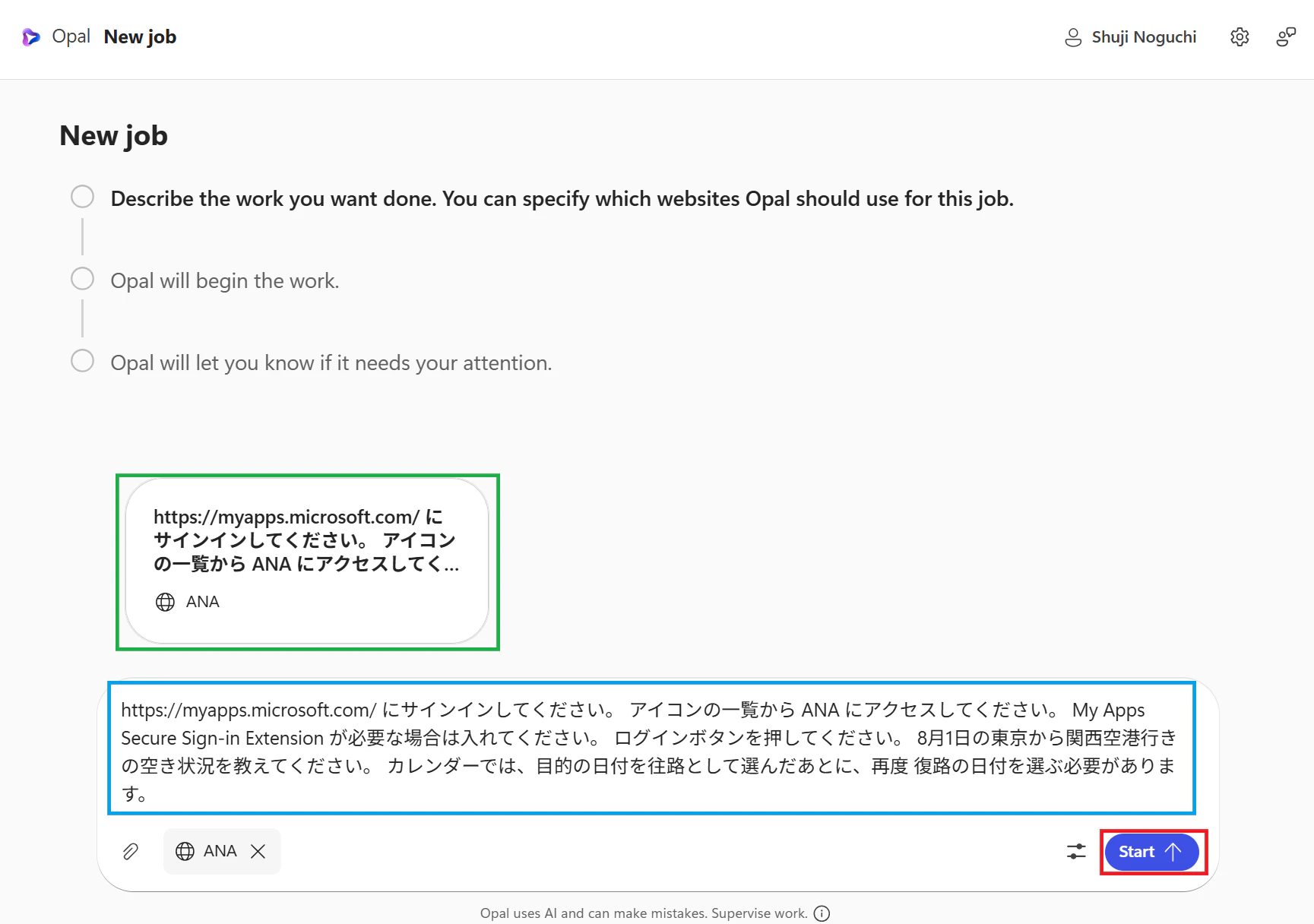Screen dimensions: 1314x924
Task: Click the step circle beside 'needs your attention'
Action: [82, 361]
